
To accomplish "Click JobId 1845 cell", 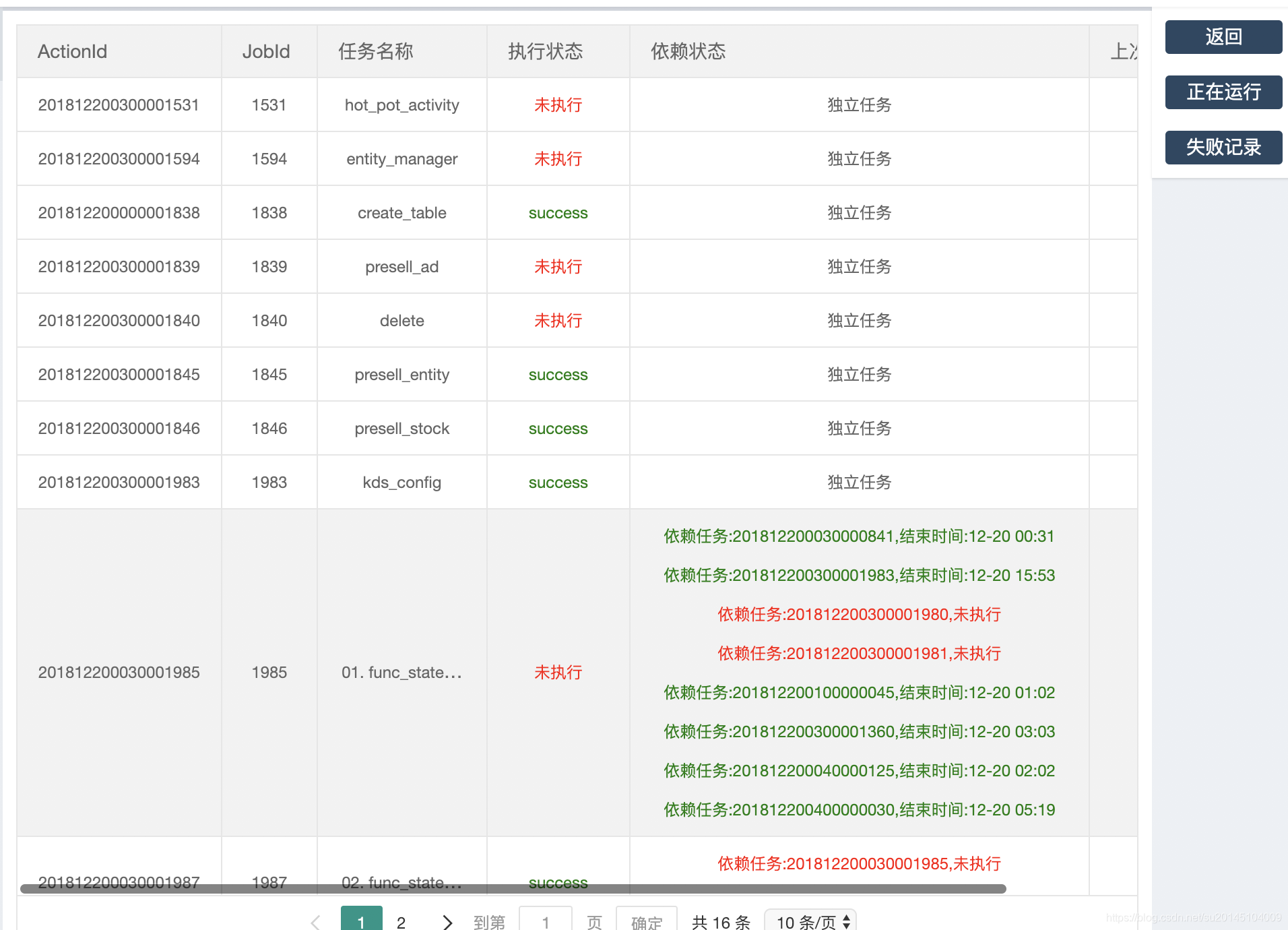I will coord(269,375).
